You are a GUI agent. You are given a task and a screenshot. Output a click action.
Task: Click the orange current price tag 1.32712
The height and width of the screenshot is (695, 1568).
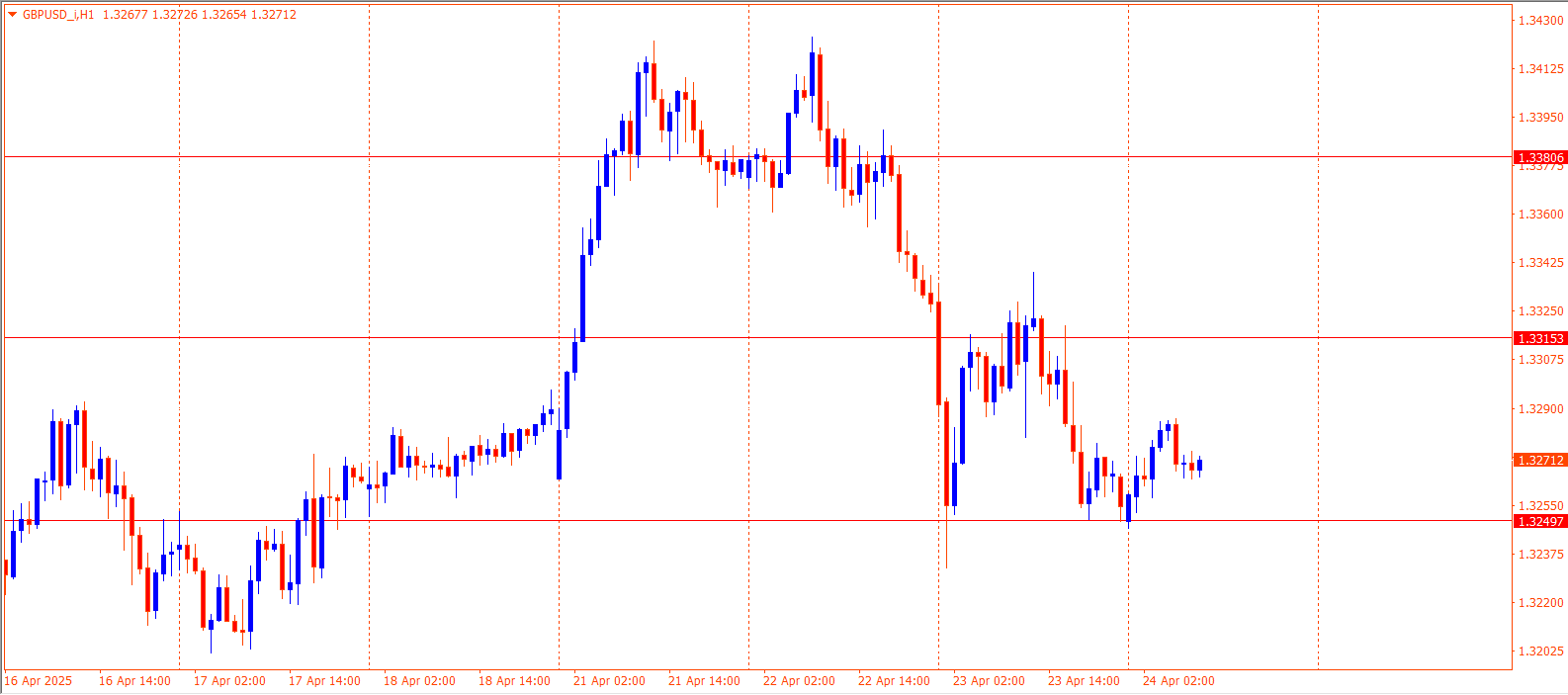point(1540,461)
